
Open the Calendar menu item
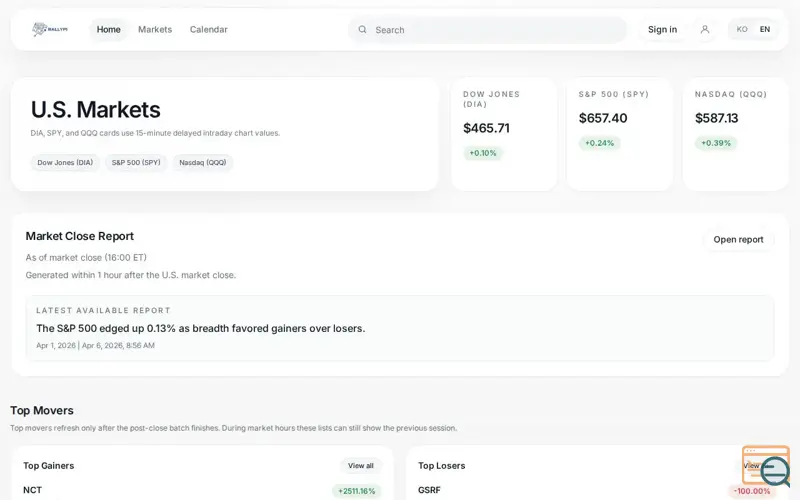209,30
